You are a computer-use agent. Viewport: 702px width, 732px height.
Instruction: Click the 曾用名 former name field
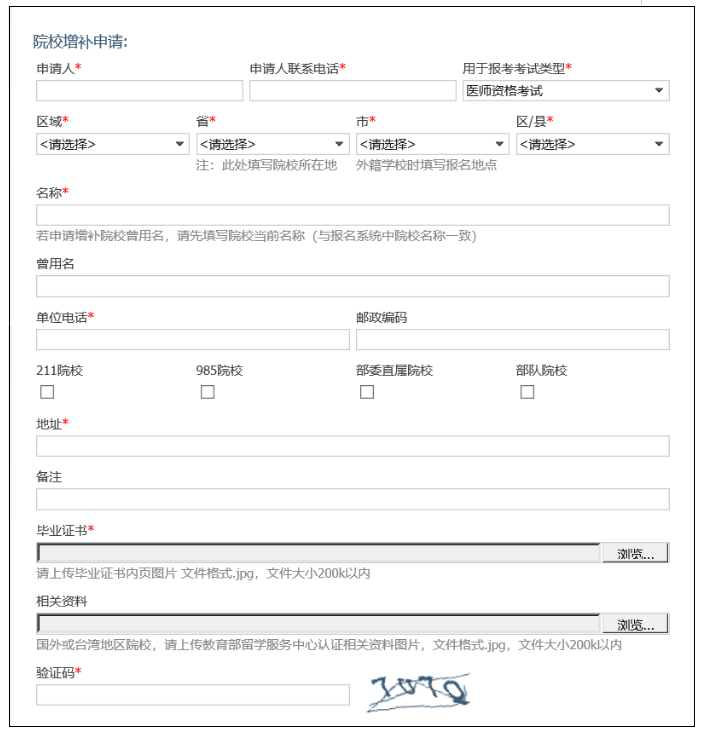coord(352,286)
